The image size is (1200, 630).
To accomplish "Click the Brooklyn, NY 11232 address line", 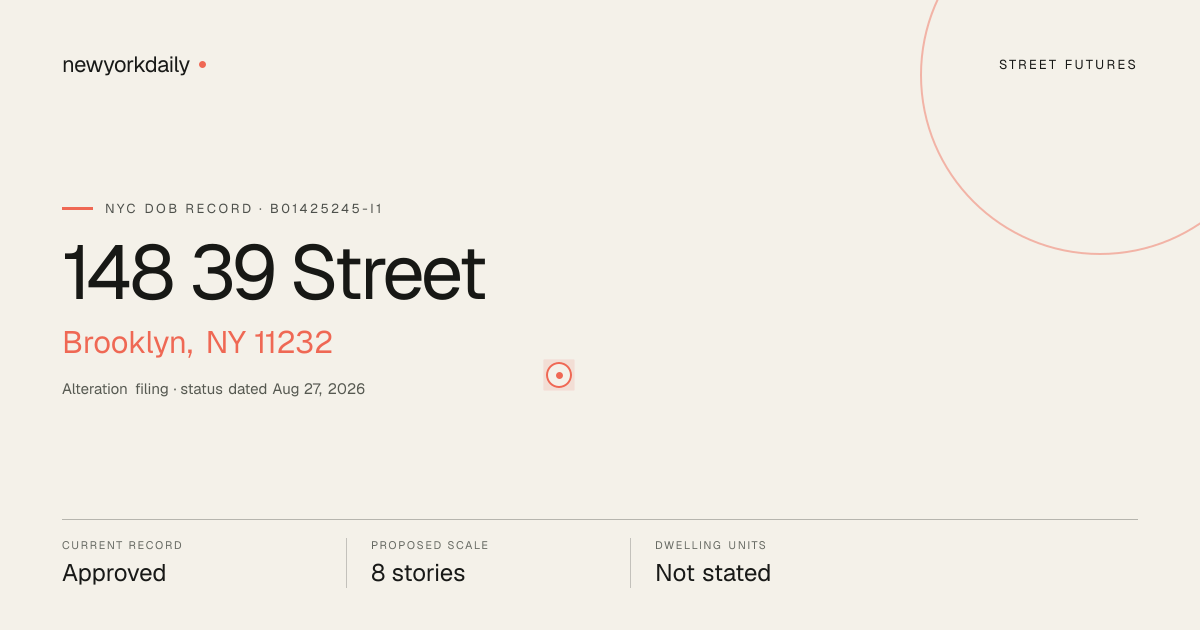I will [x=197, y=342].
